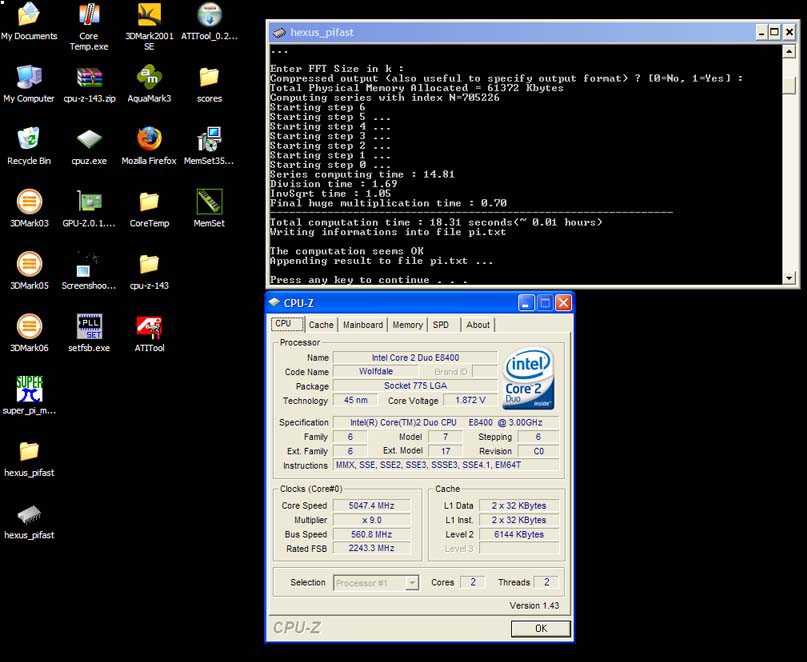Click the Core Voltage value '1.872 V'
The width and height of the screenshot is (807, 662).
coord(470,400)
